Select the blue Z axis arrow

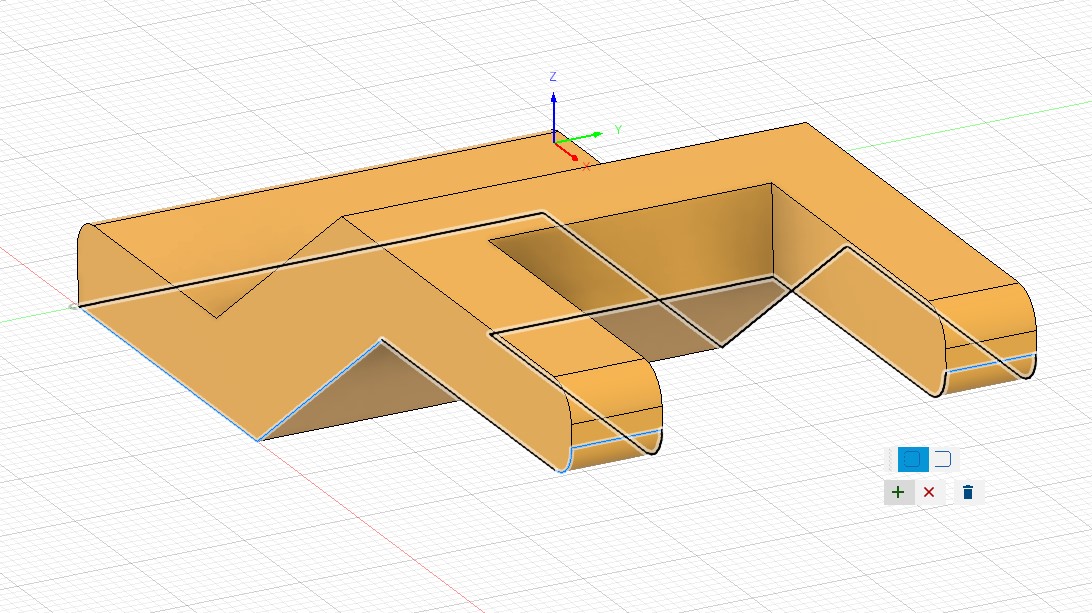click(554, 115)
